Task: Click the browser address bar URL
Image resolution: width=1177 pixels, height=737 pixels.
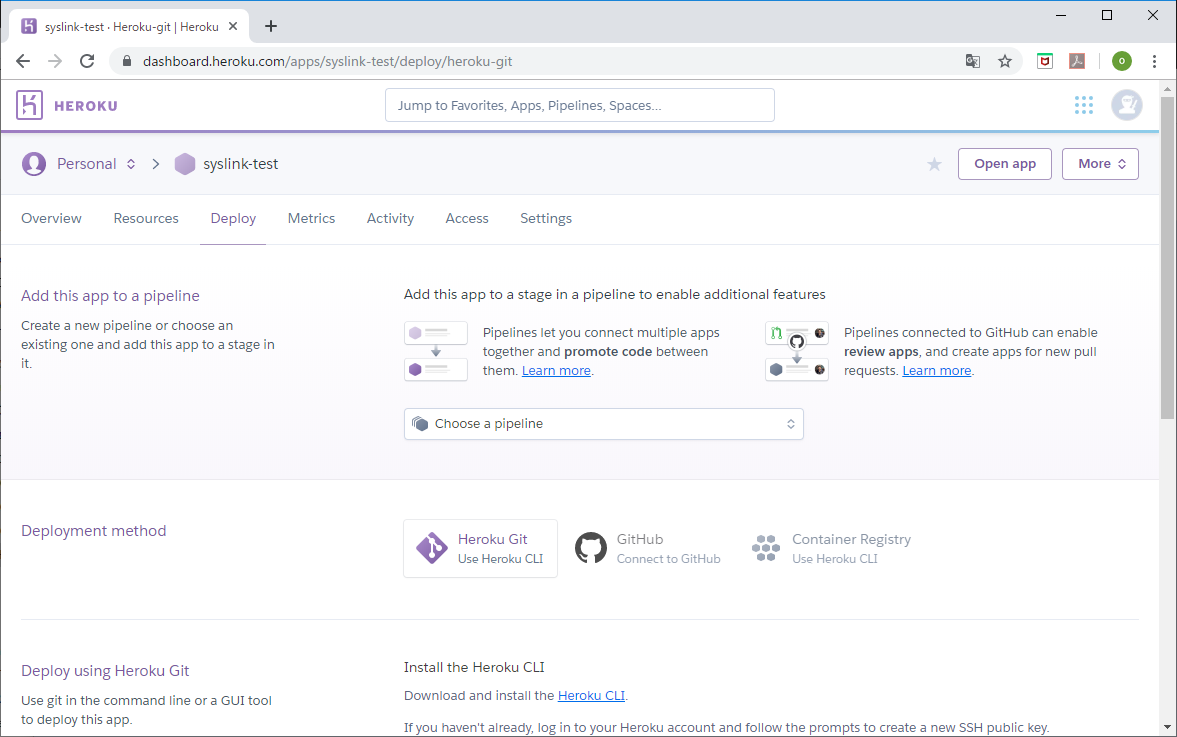Action: tap(327, 62)
